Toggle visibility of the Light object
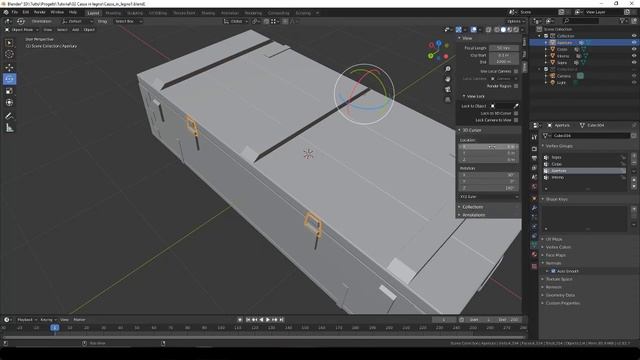 coord(634,82)
